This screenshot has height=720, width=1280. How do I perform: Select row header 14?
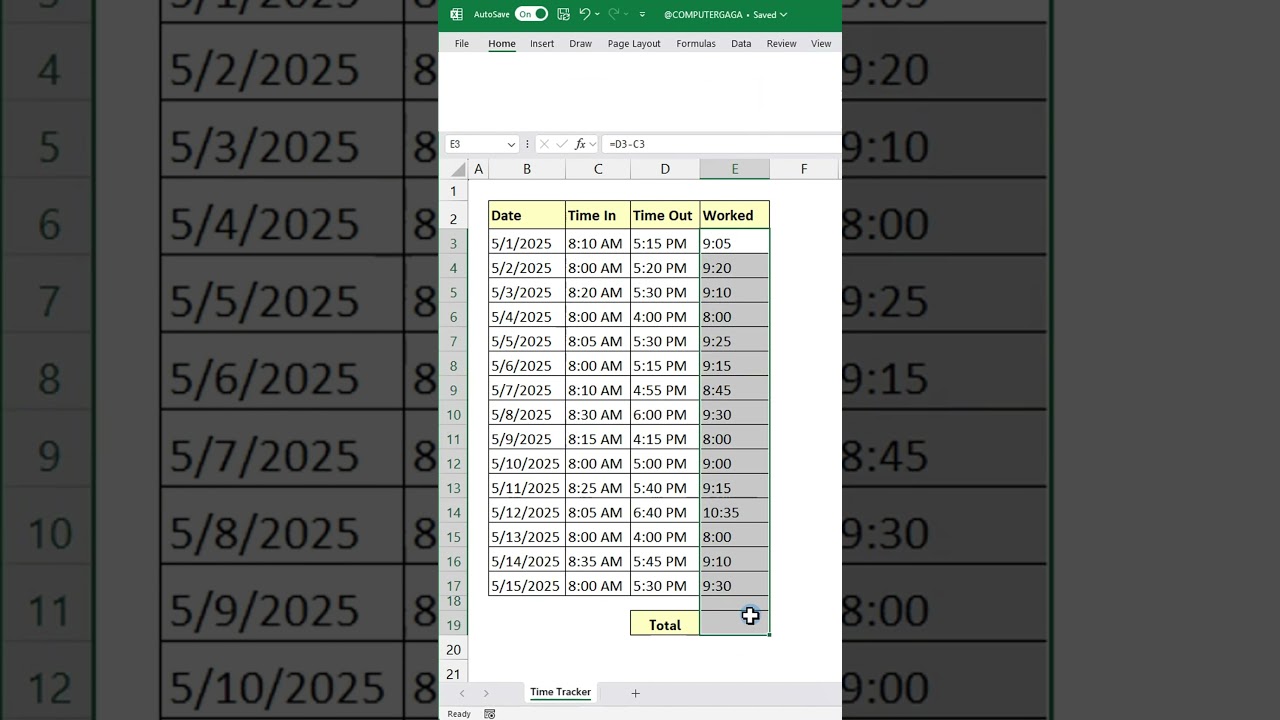point(453,513)
